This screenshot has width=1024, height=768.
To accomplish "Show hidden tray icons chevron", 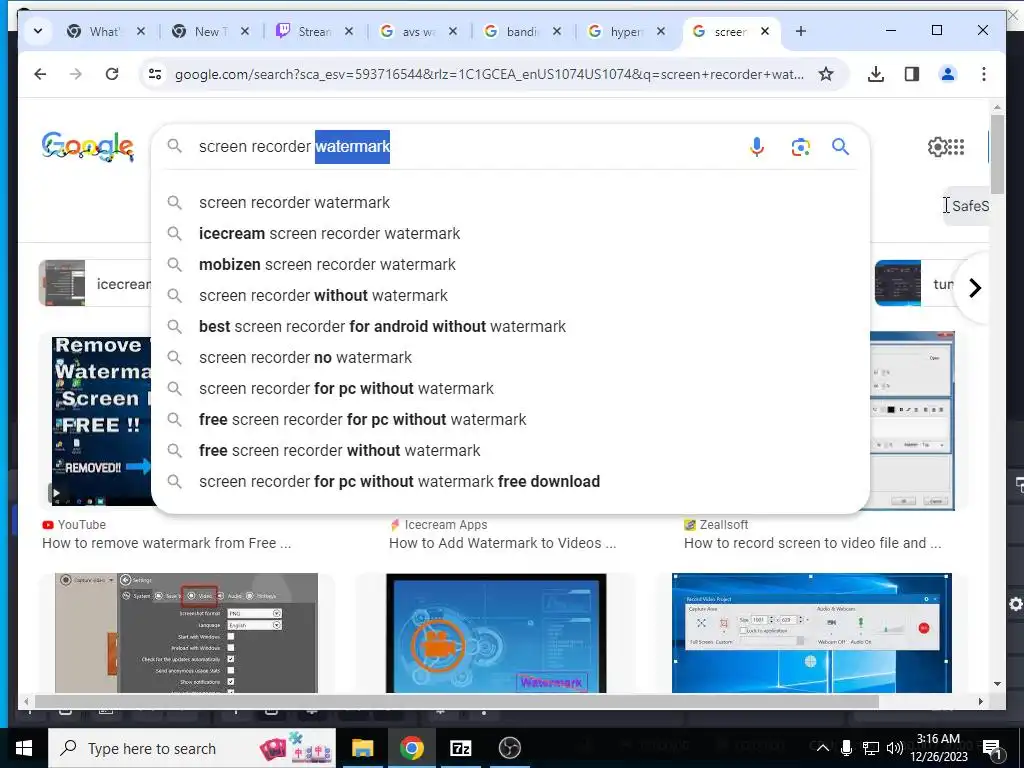I will [823, 748].
